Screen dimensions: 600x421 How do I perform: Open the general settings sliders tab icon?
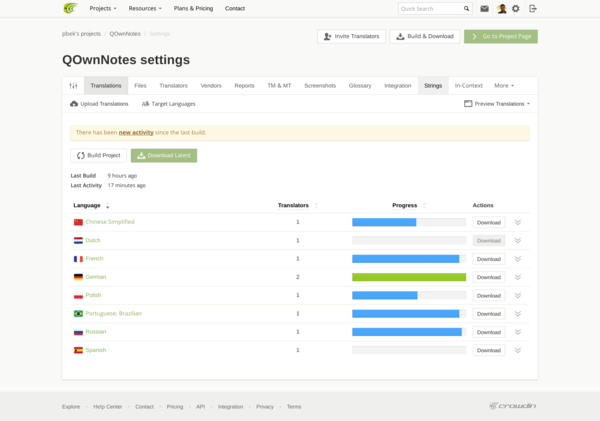(x=73, y=86)
